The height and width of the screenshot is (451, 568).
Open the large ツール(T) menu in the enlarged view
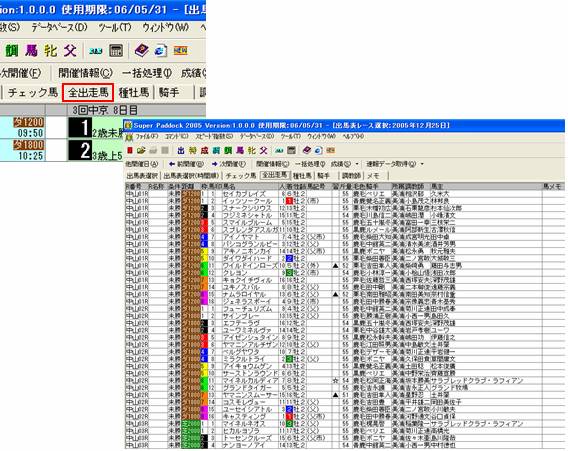click(115, 28)
